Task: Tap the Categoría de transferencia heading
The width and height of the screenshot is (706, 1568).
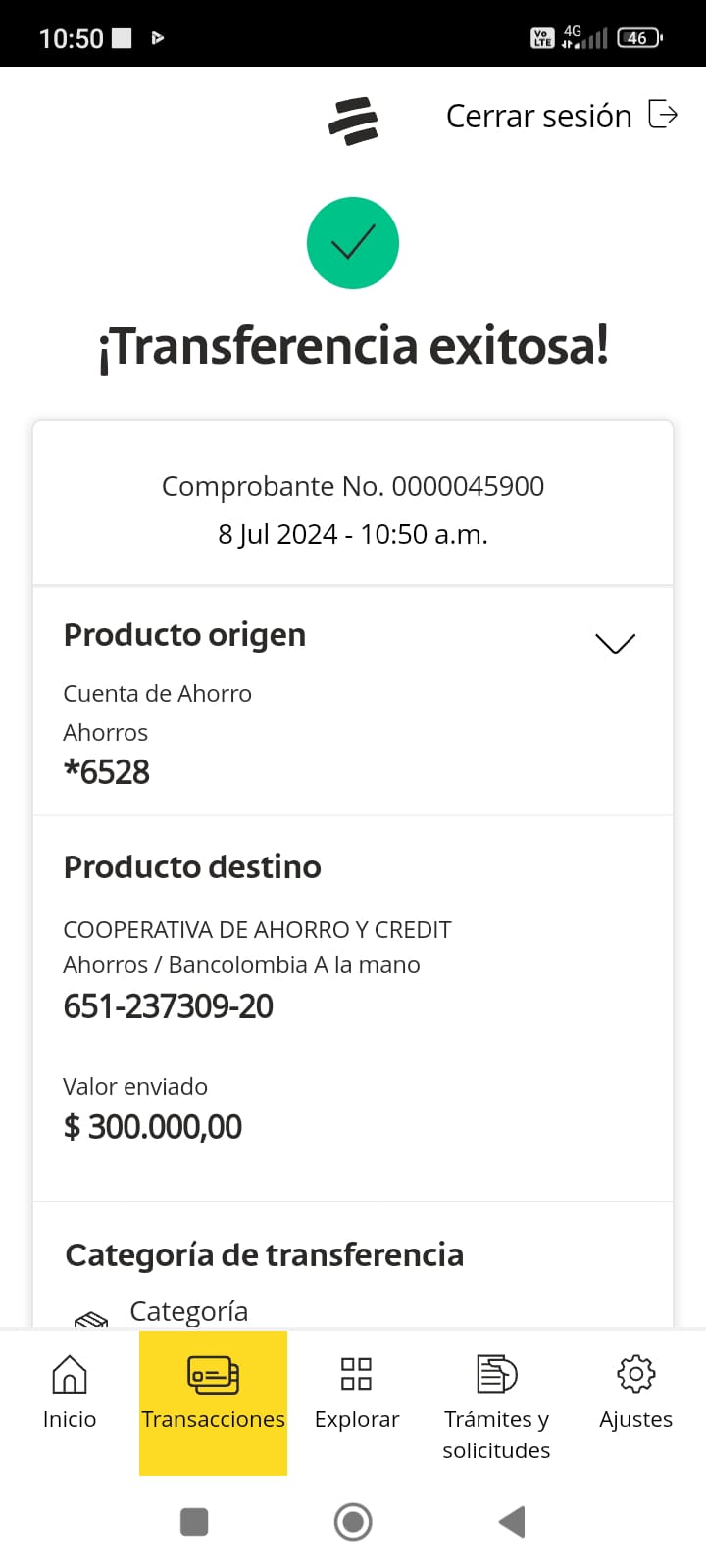Action: [265, 1254]
